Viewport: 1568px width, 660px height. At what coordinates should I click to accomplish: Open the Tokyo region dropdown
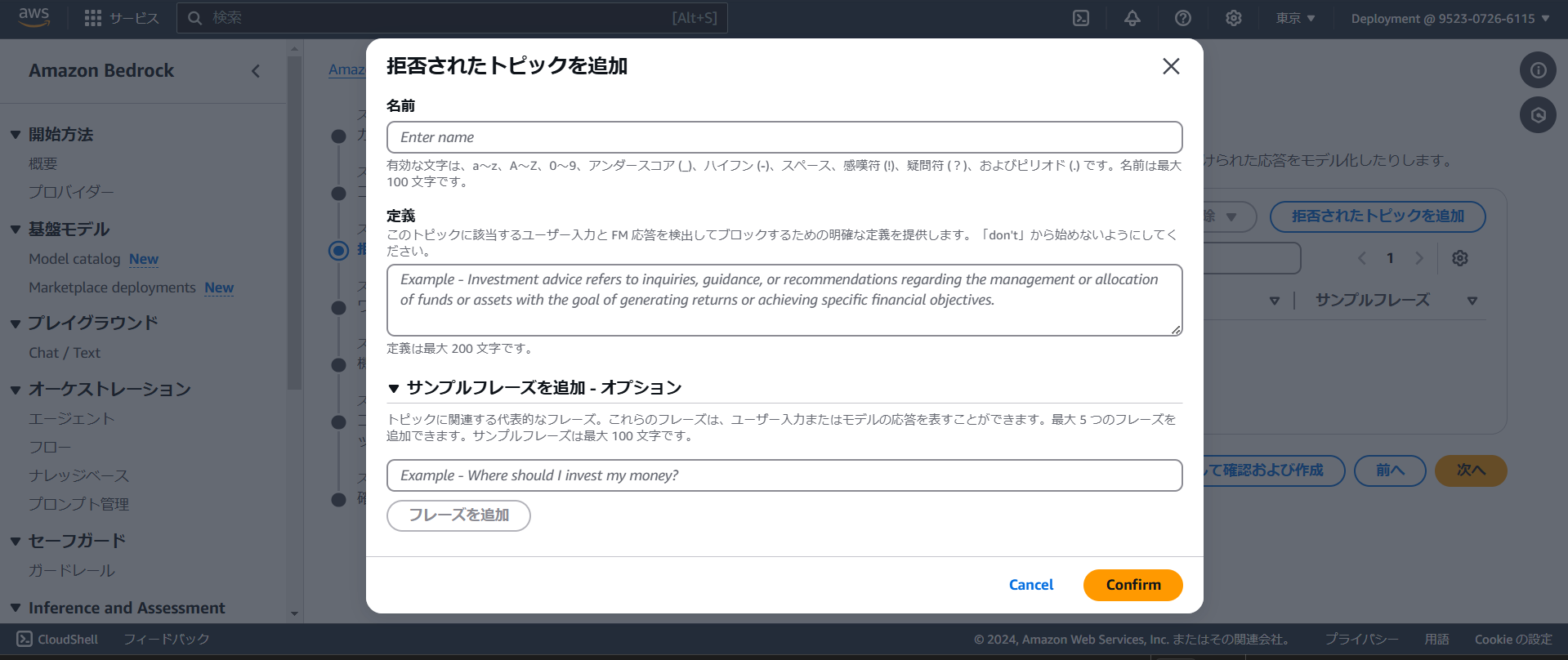(1296, 18)
